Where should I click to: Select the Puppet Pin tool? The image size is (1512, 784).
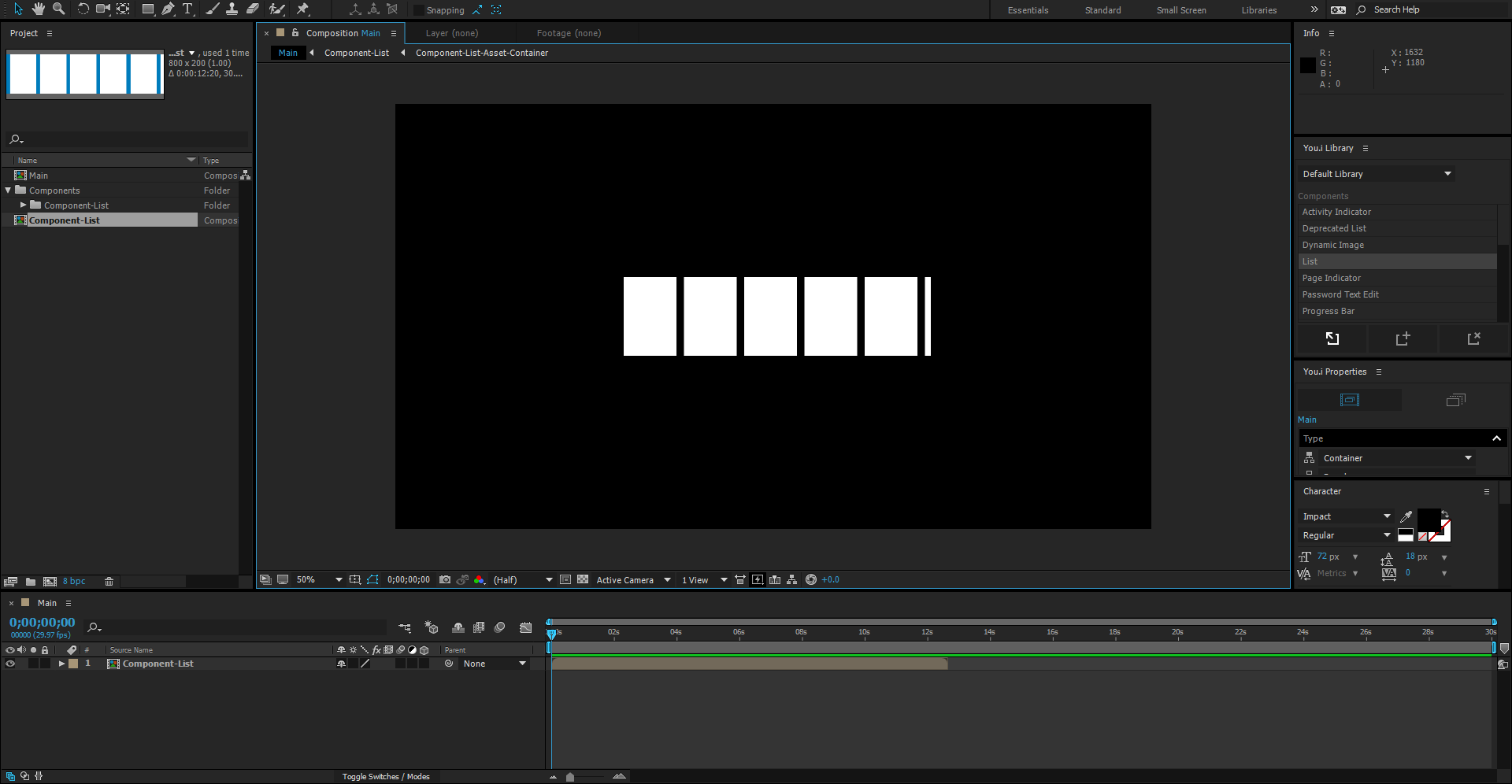(x=302, y=9)
